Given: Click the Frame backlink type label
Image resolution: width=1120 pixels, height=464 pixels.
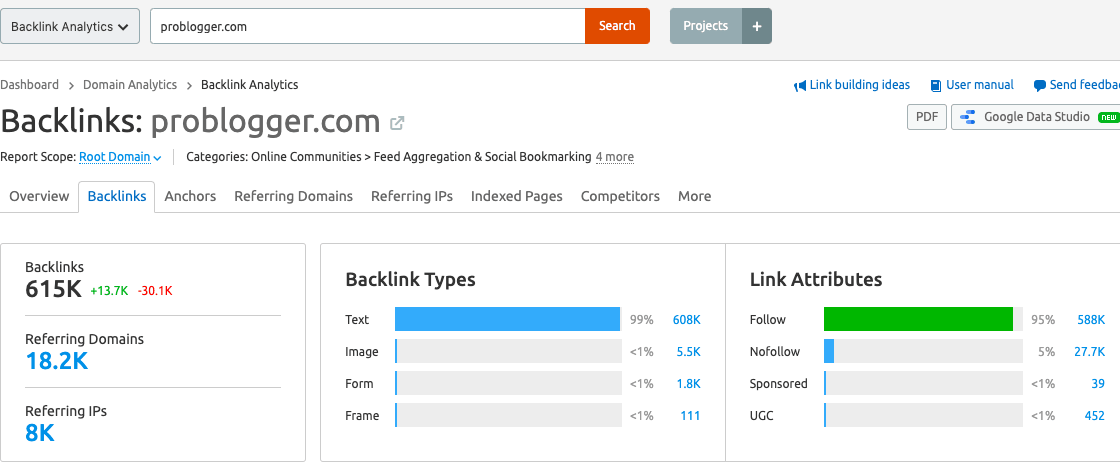Looking at the screenshot, I should (x=362, y=416).
